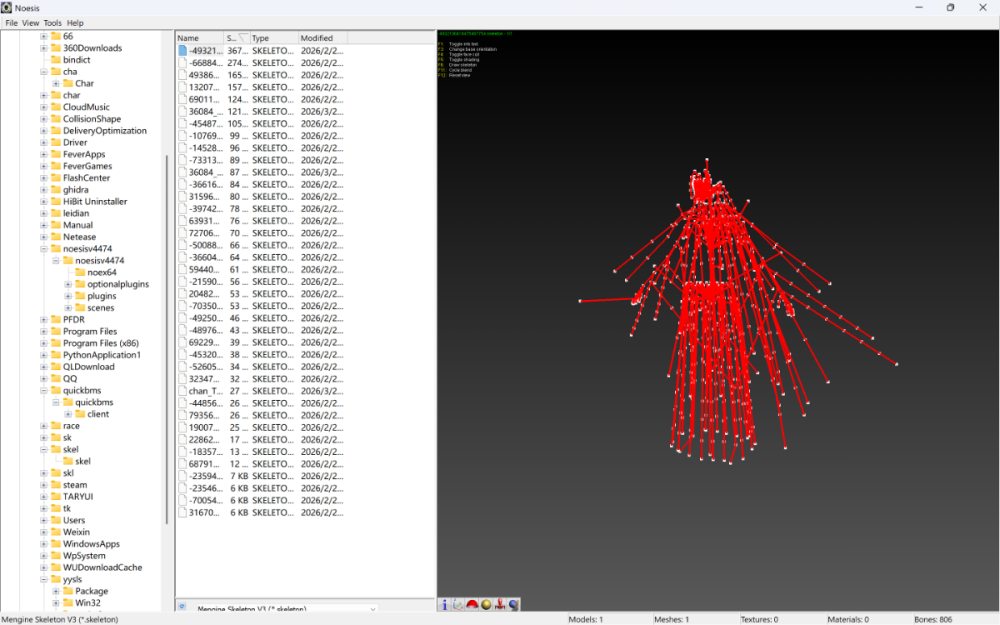Expand the optionalplugins folder
Image resolution: width=1000 pixels, height=625 pixels.
(68, 284)
